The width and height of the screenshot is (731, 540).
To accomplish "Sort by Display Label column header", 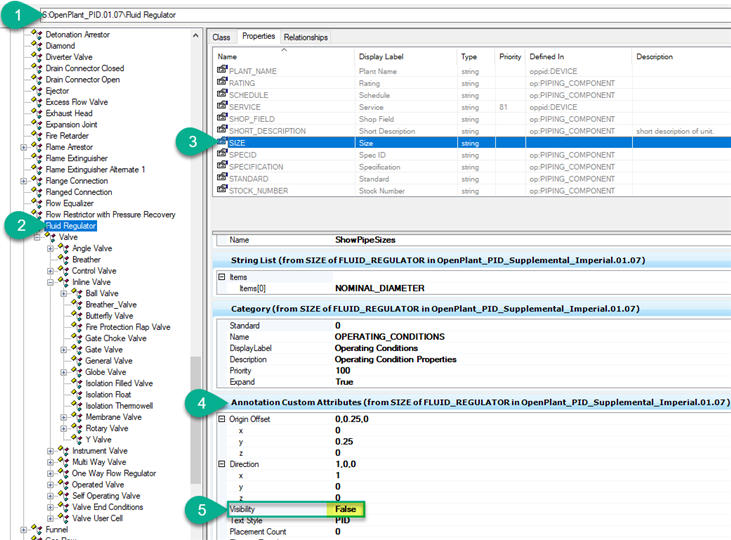I will 406,56.
